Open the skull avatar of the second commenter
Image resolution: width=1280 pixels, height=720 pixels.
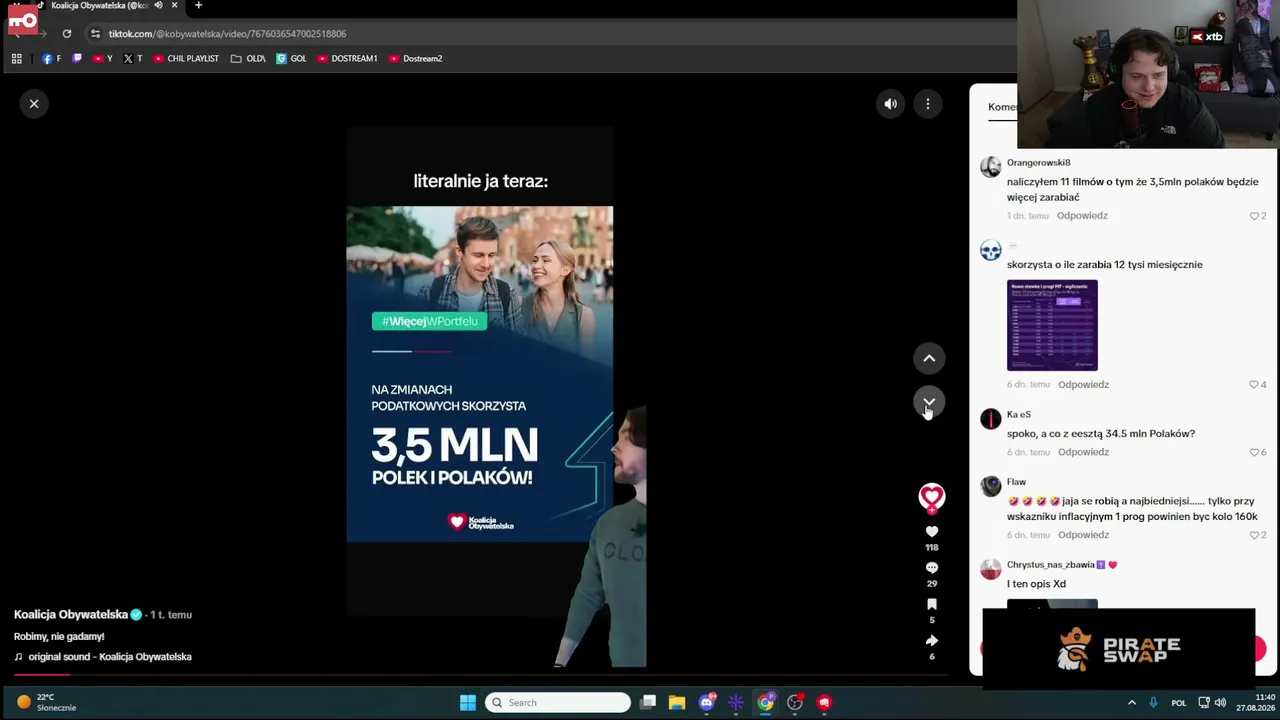pyautogui.click(x=991, y=250)
